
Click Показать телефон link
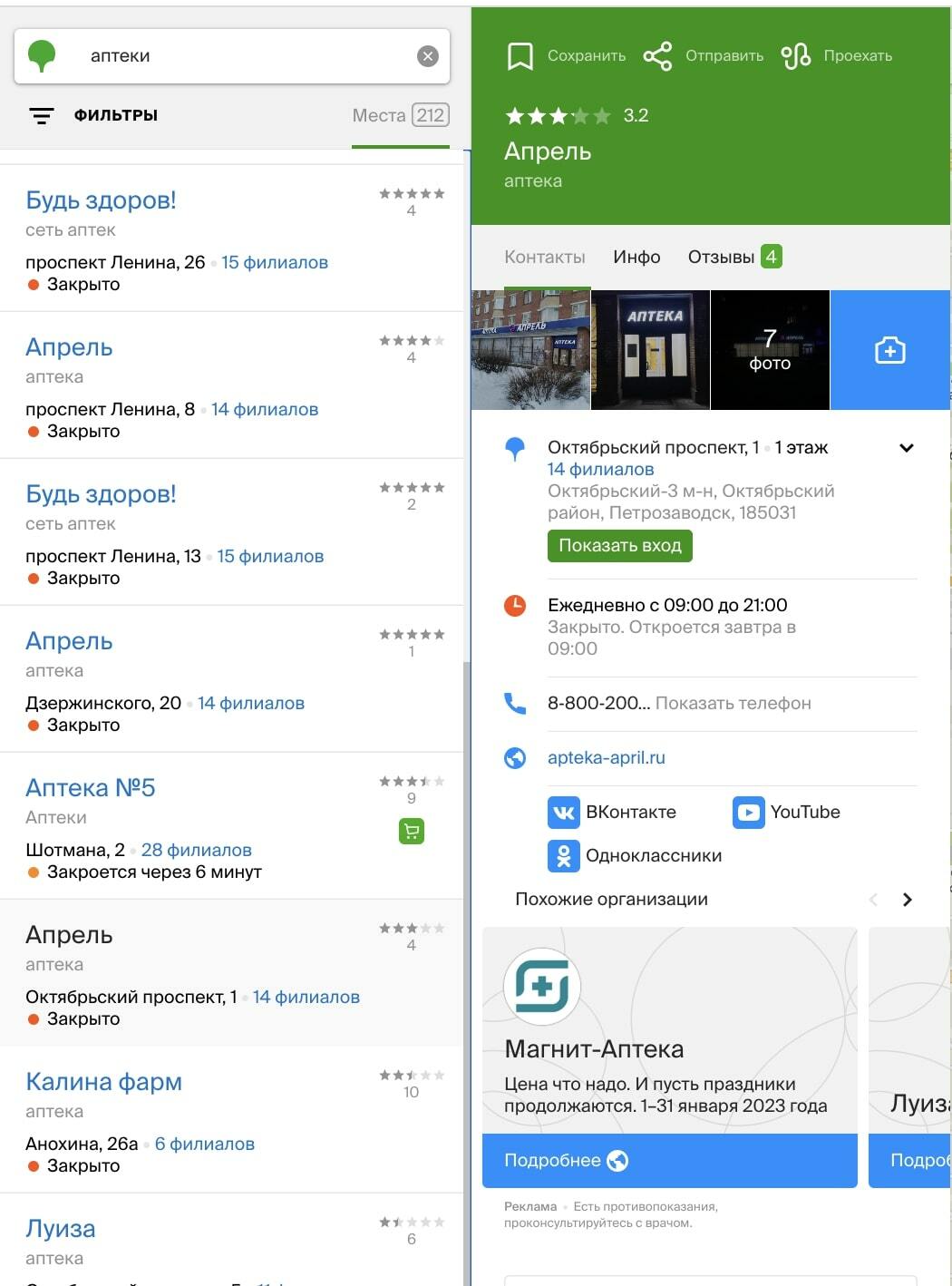coord(733,703)
